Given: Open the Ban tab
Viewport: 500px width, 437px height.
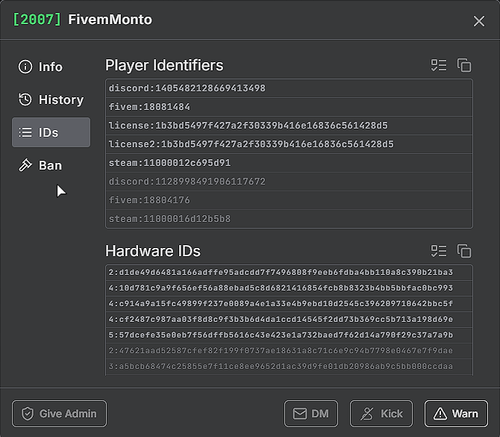Looking at the screenshot, I should click(x=51, y=165).
